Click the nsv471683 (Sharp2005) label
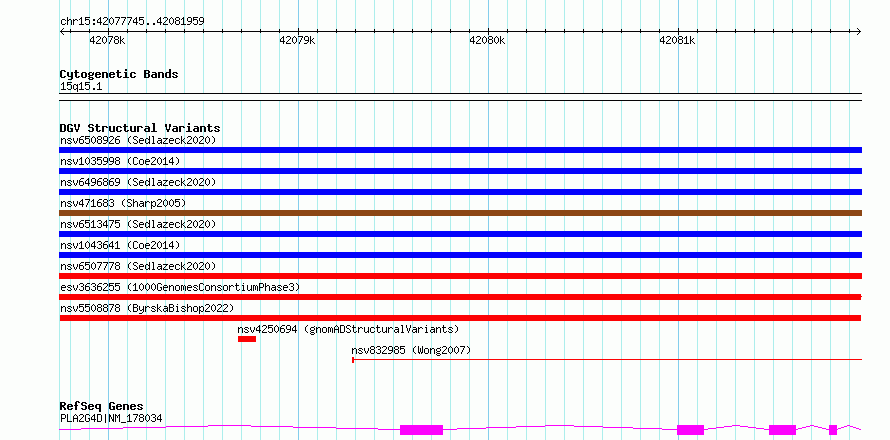The width and height of the screenshot is (890, 440). pyautogui.click(x=123, y=203)
